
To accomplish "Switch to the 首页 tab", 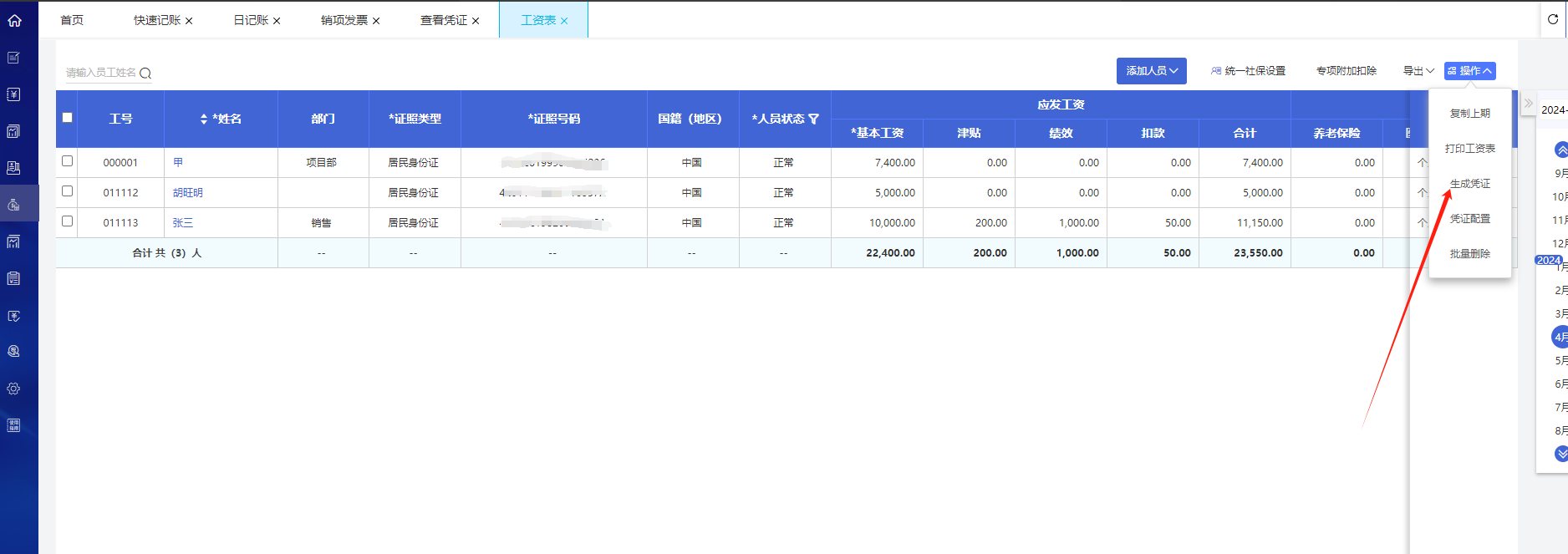I will coord(72,20).
